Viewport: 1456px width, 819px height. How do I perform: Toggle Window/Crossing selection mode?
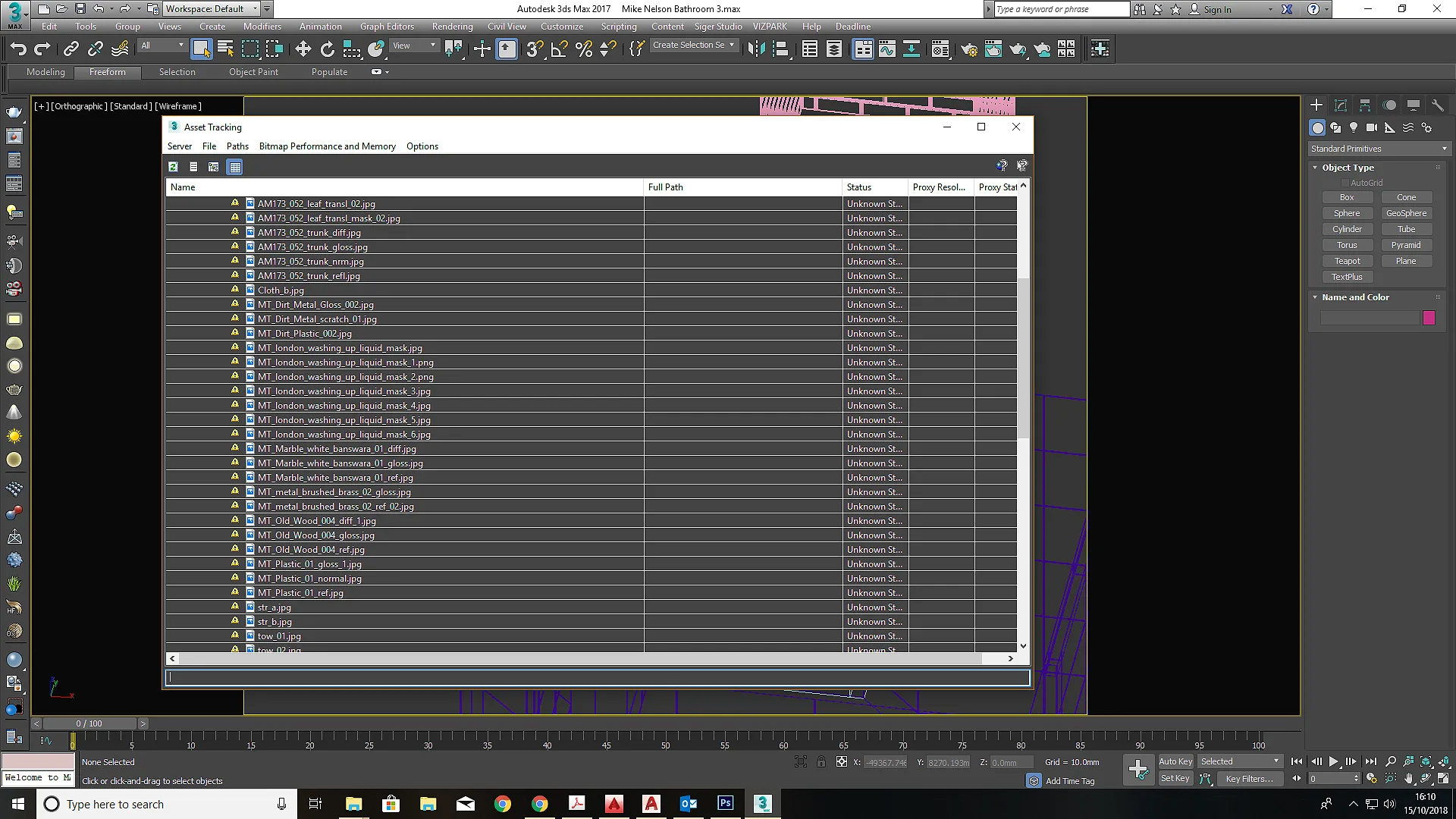274,49
